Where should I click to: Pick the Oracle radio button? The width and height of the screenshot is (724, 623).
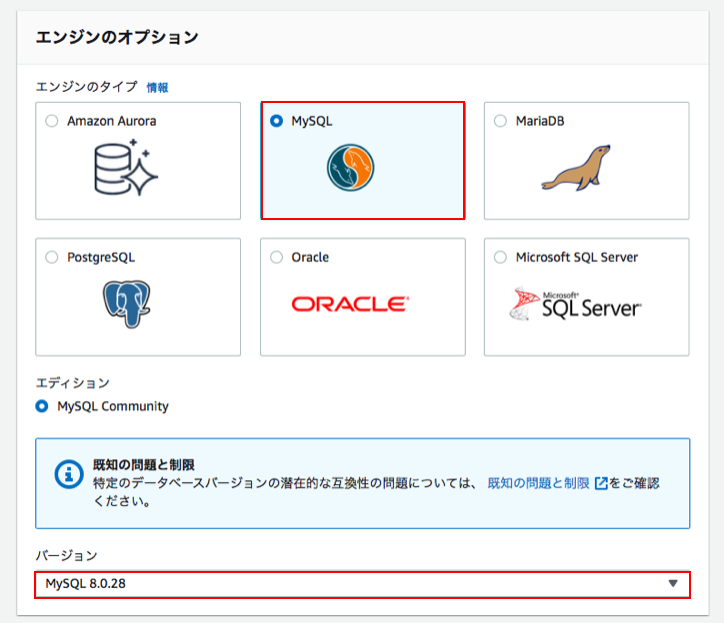pos(277,257)
